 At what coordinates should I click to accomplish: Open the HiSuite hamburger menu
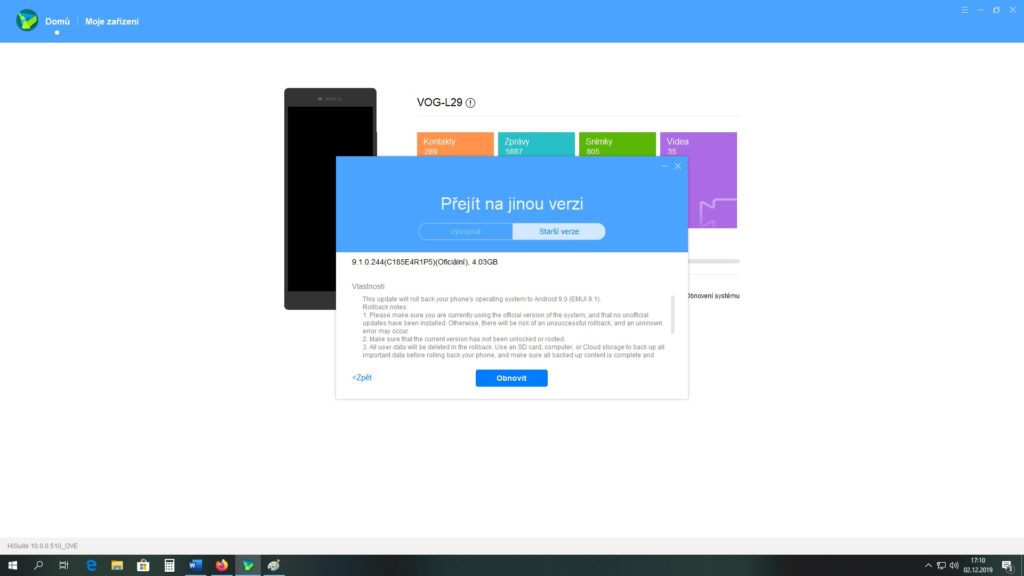coord(964,10)
